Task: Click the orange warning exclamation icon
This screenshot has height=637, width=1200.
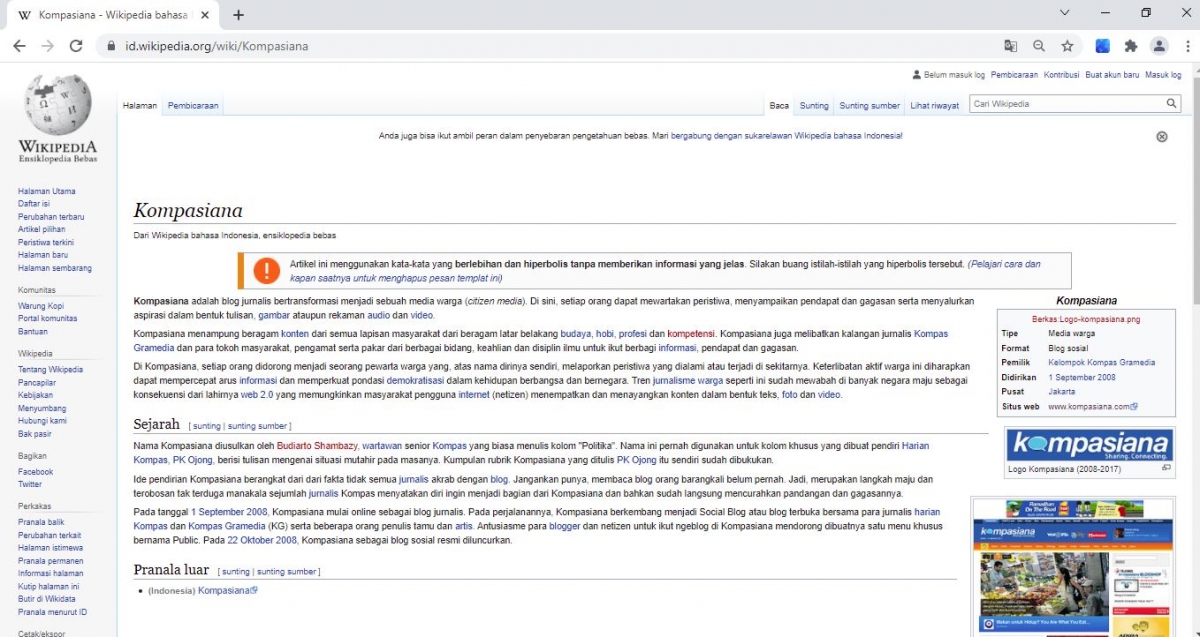Action: click(x=267, y=270)
